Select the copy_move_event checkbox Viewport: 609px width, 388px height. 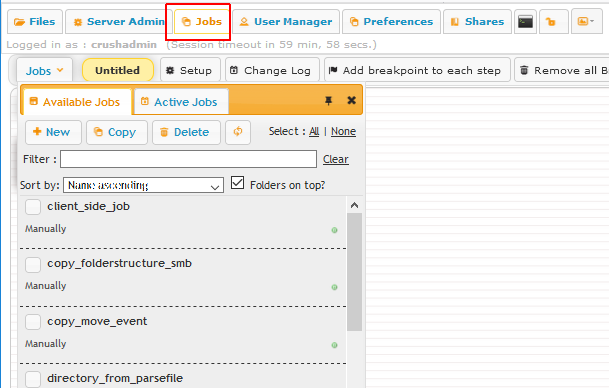click(x=33, y=322)
